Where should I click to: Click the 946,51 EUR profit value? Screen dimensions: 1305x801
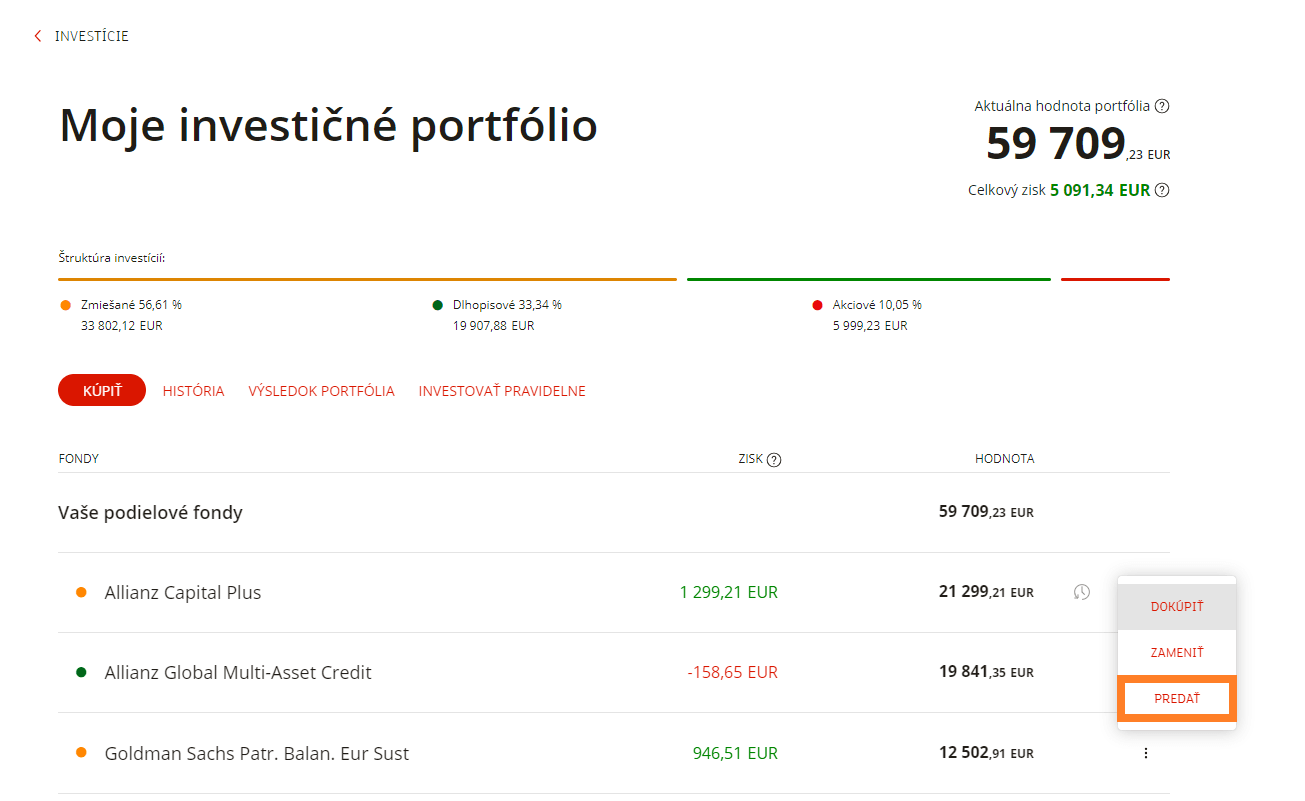pyautogui.click(x=735, y=753)
